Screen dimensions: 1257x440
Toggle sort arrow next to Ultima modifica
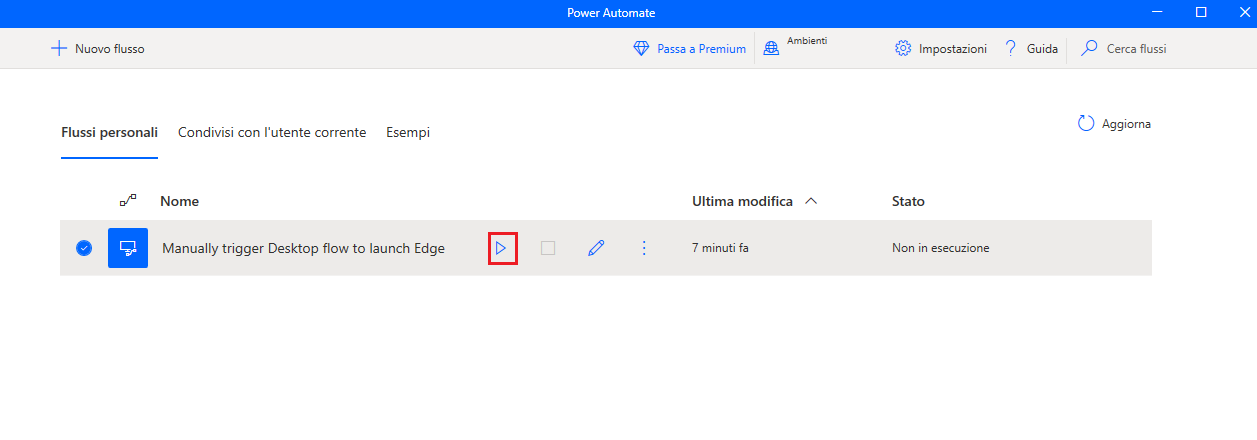coord(811,201)
